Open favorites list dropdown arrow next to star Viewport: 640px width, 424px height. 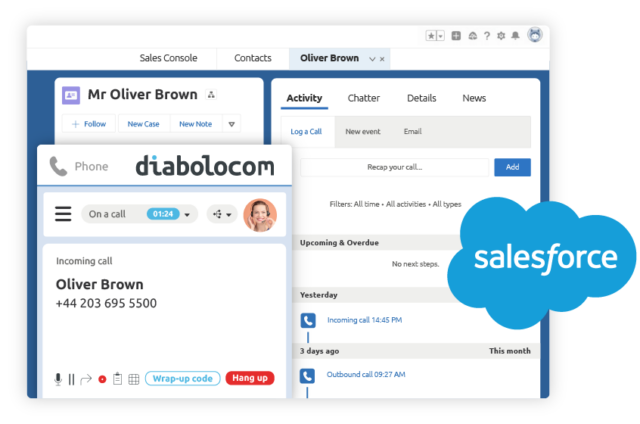pos(440,36)
